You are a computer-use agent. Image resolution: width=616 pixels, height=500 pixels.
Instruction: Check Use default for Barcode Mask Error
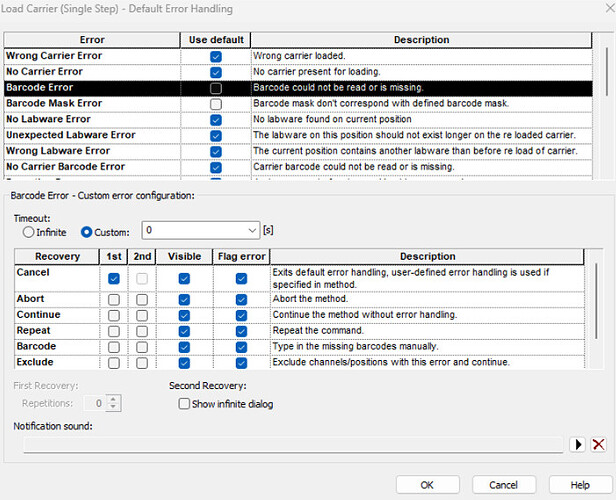coord(216,104)
